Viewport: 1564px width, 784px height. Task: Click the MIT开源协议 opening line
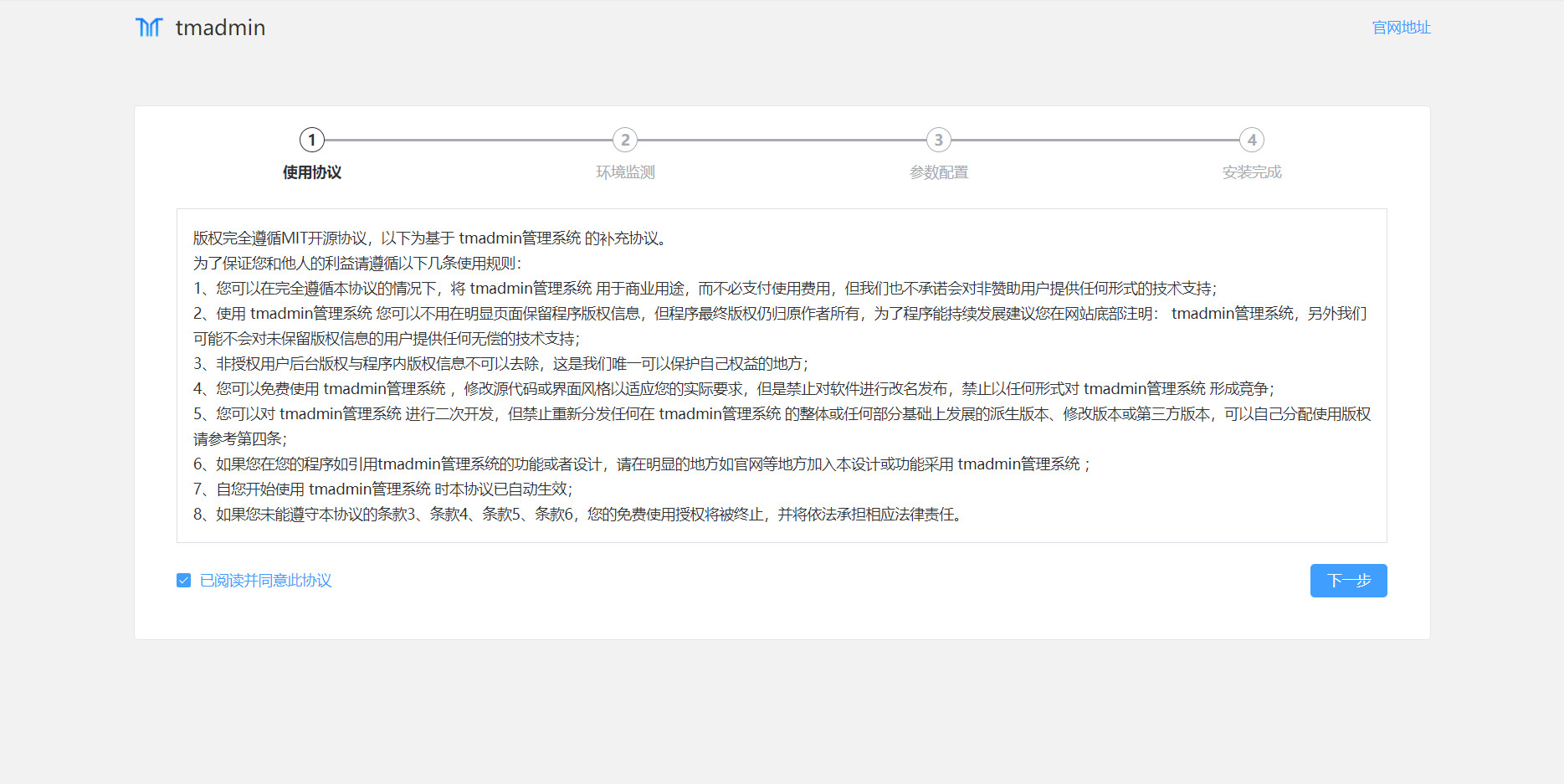[x=431, y=238]
